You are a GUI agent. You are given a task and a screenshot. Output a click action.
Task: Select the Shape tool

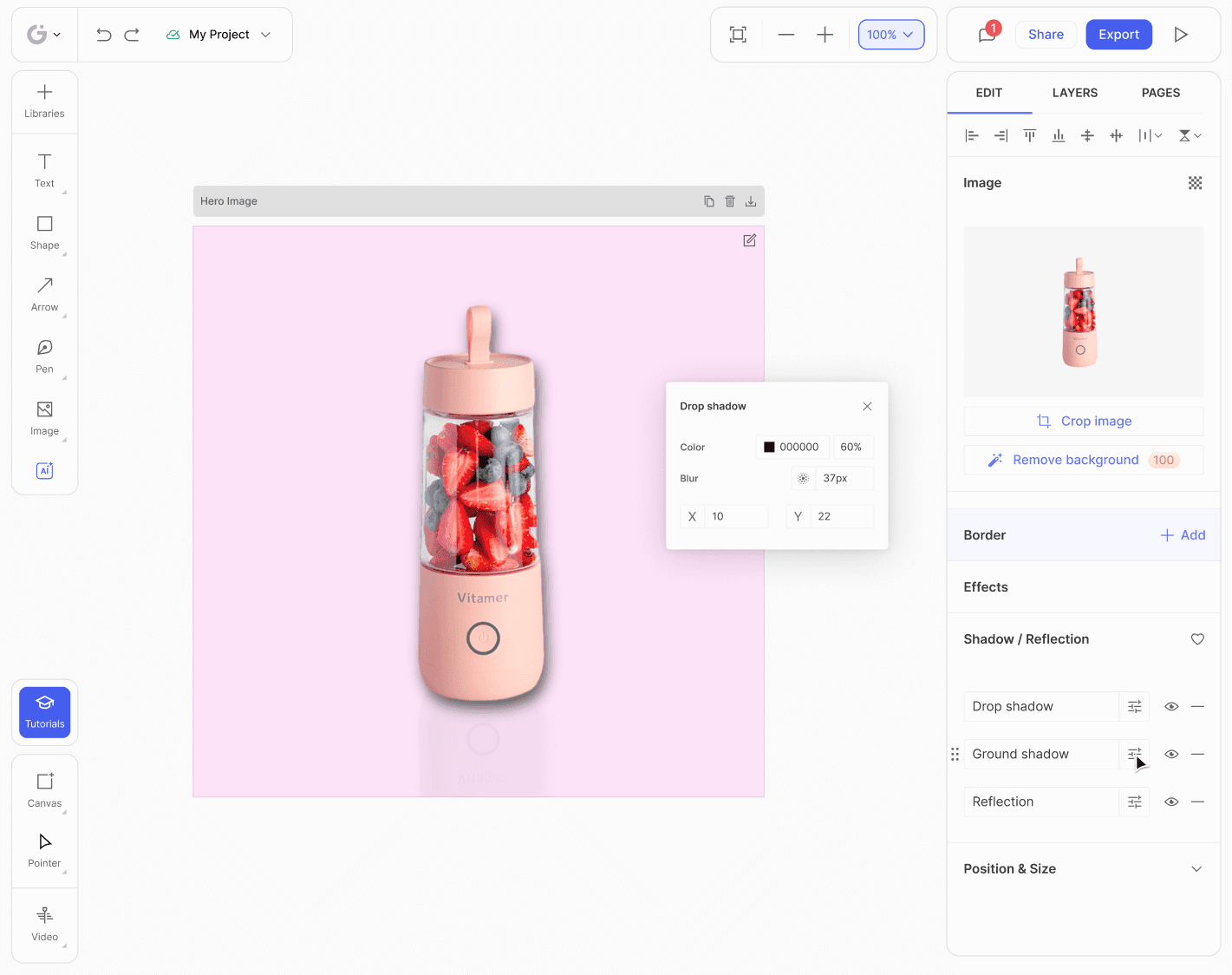[x=44, y=232]
